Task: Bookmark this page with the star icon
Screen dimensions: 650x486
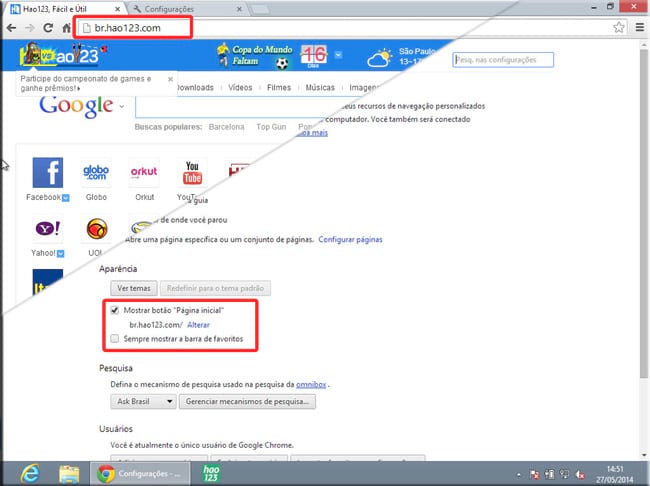Action: pos(618,27)
